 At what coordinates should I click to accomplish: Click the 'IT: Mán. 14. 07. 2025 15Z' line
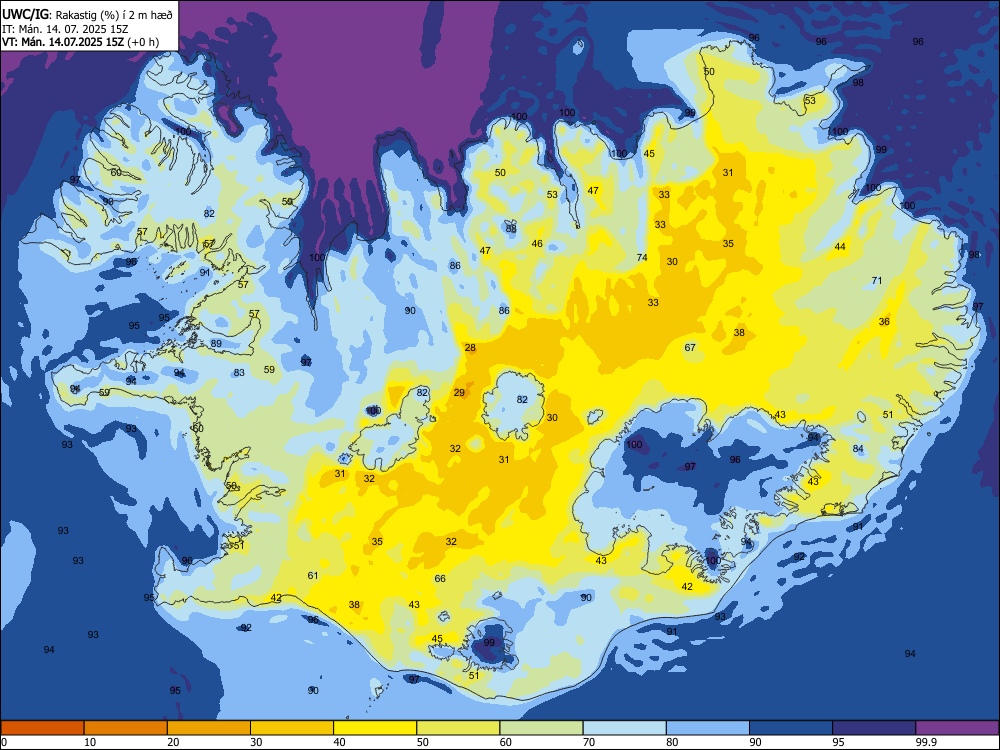point(65,29)
